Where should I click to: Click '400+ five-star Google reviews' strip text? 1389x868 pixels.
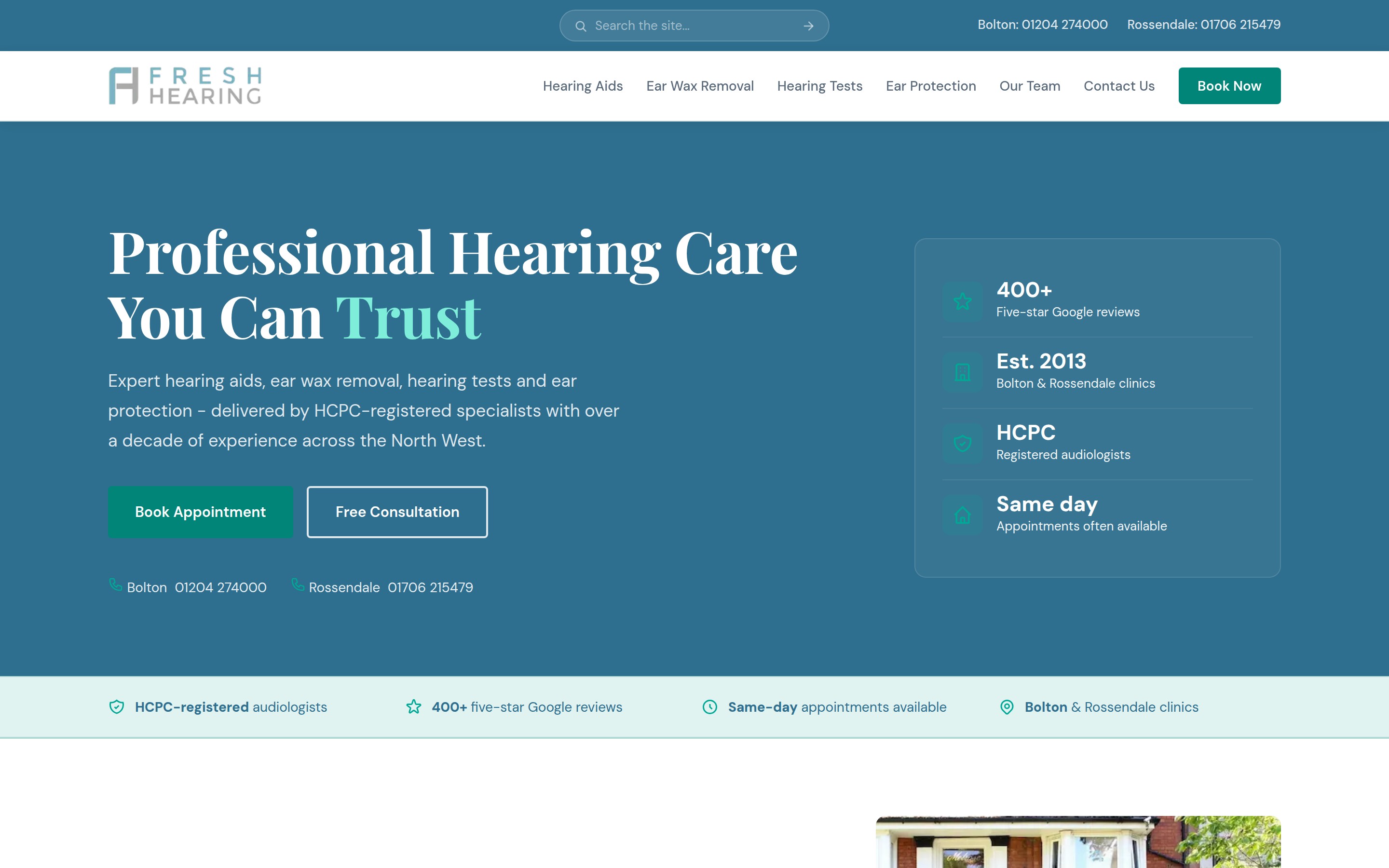pos(527,706)
